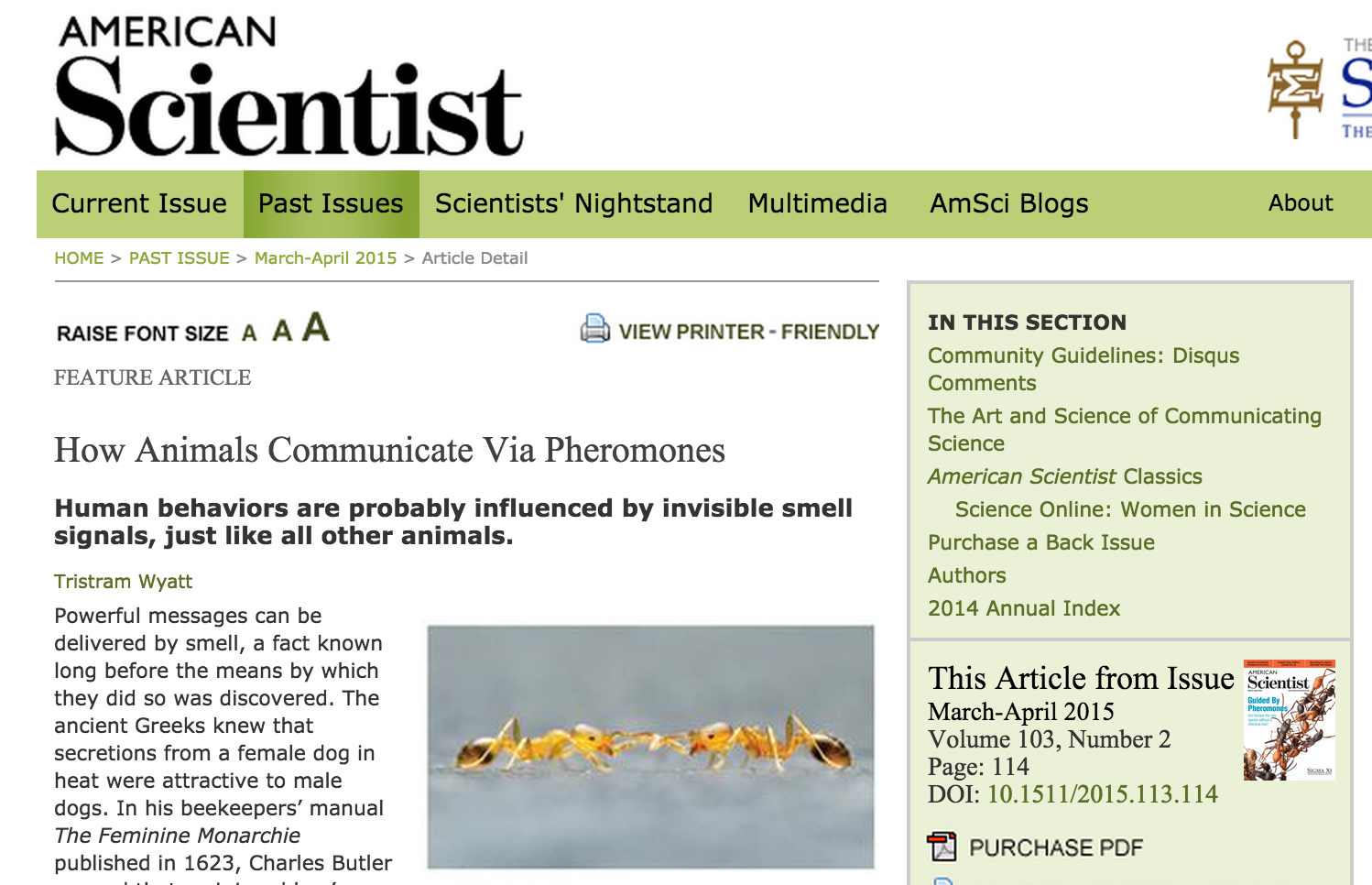This screenshot has width=1372, height=885.
Task: Select the largest font size A
Action: (x=316, y=327)
